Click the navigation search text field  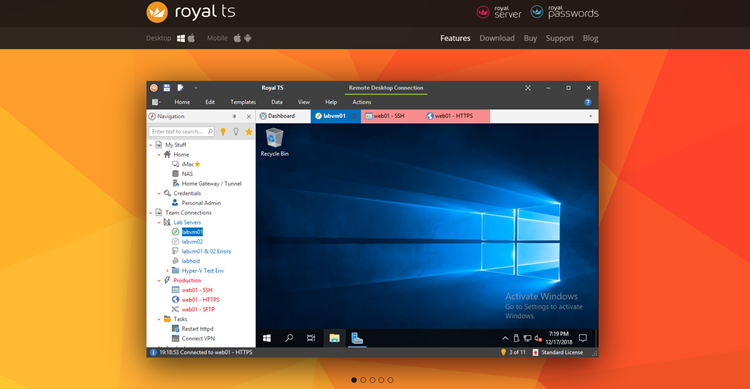(181, 132)
